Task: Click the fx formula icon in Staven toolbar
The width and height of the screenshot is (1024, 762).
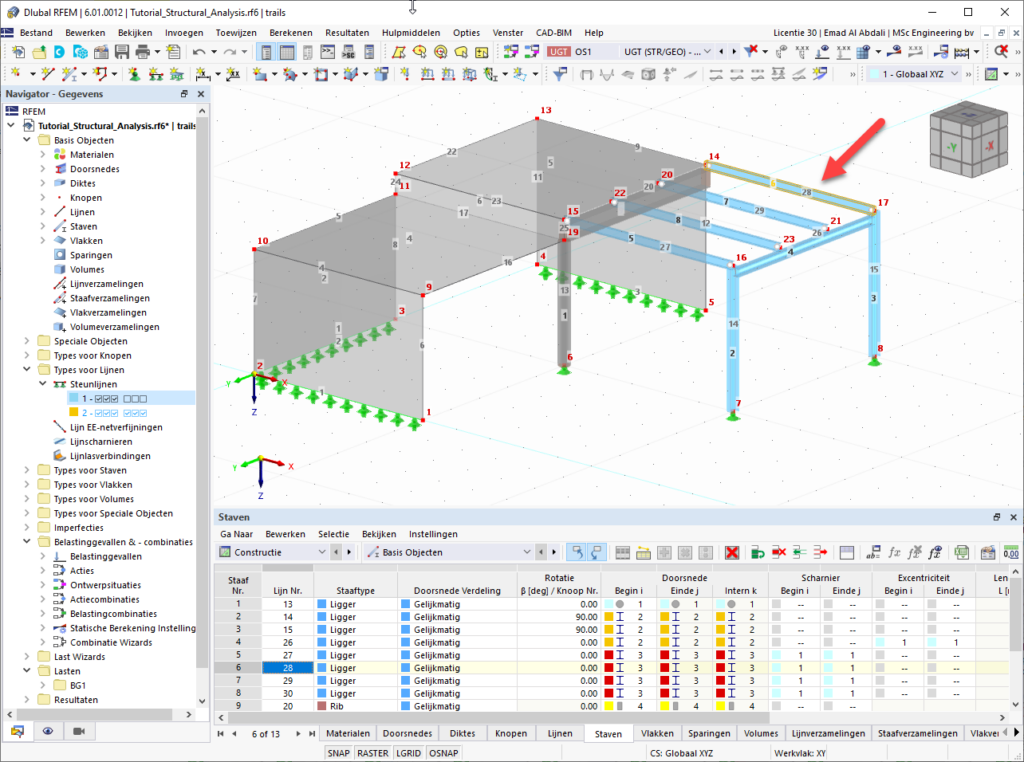Action: point(894,552)
